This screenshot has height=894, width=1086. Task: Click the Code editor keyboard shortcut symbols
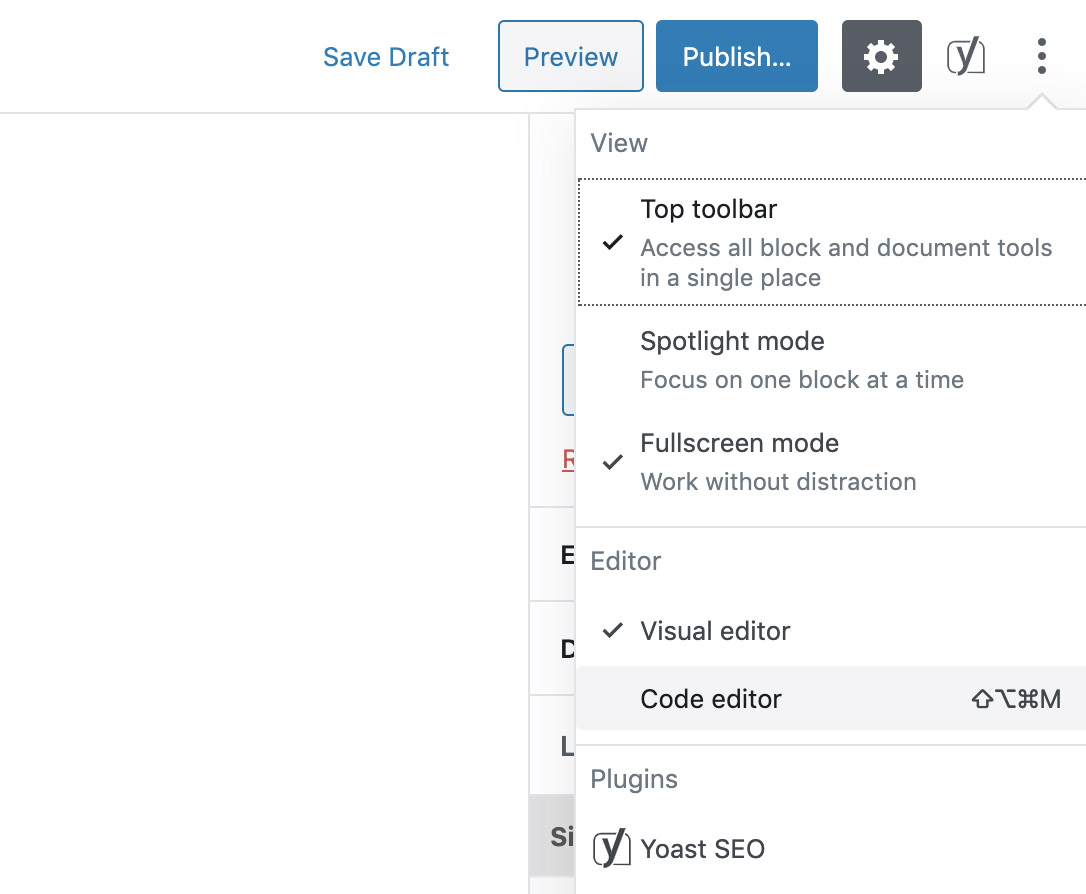coord(1016,699)
